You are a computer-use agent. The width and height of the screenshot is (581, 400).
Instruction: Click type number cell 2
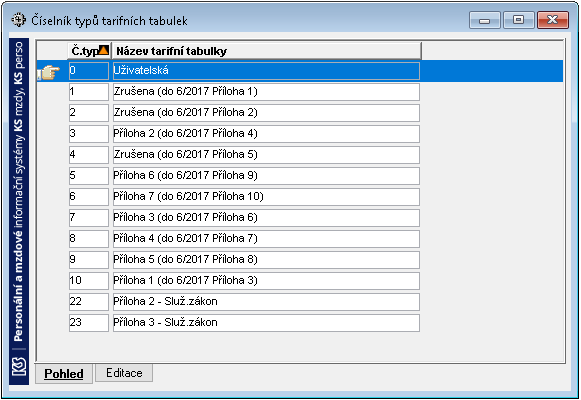click(89, 113)
